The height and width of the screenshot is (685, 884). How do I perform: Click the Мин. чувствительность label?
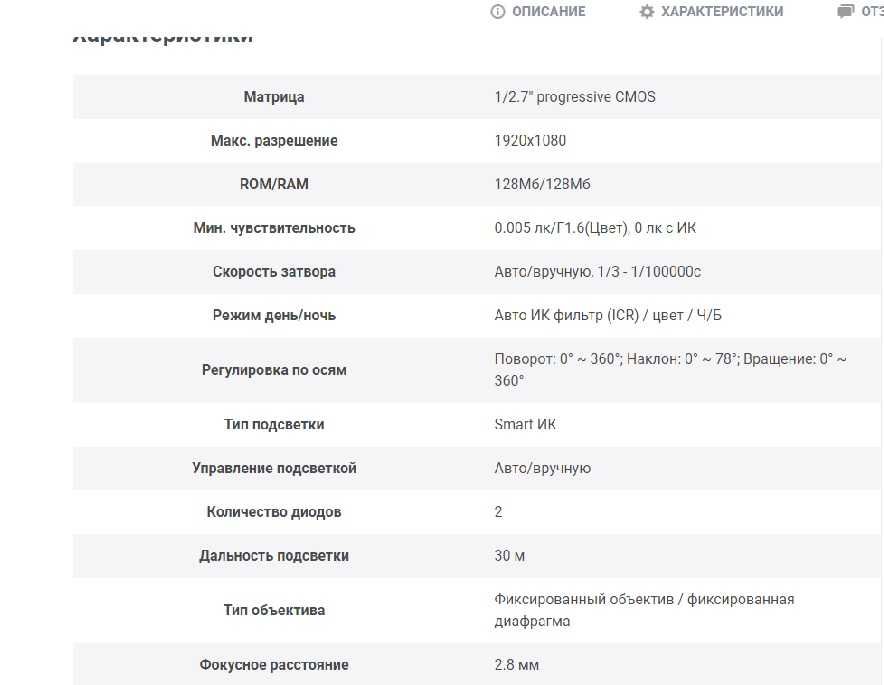point(274,228)
